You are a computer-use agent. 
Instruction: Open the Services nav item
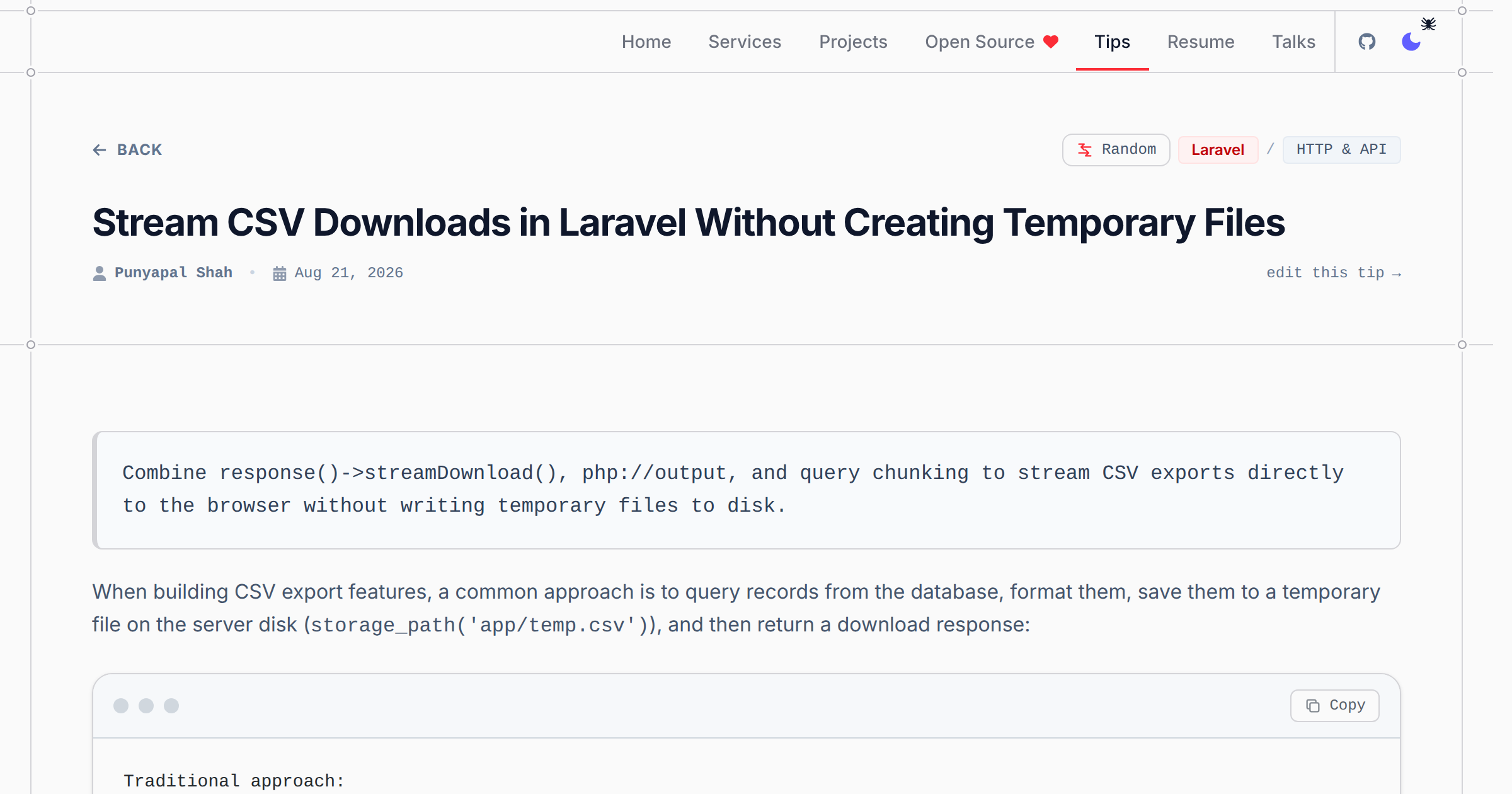coord(745,42)
